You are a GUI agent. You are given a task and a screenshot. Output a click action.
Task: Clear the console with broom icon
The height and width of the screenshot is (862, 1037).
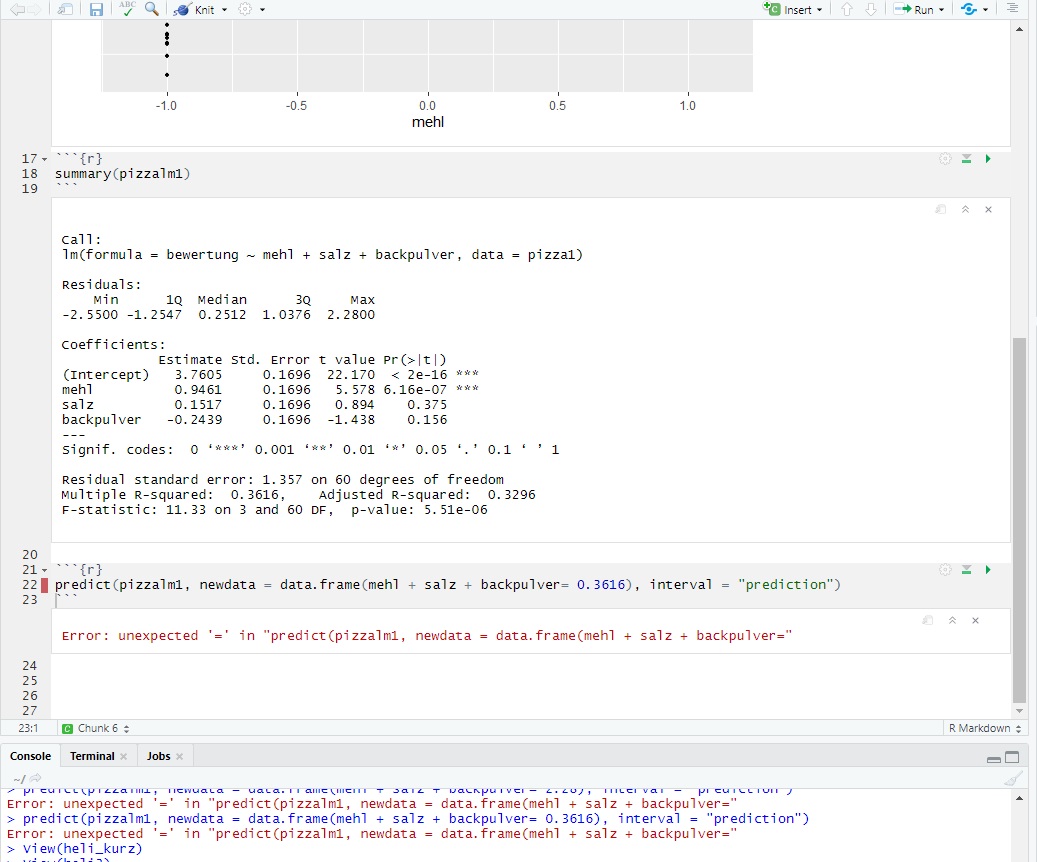coord(1013,779)
